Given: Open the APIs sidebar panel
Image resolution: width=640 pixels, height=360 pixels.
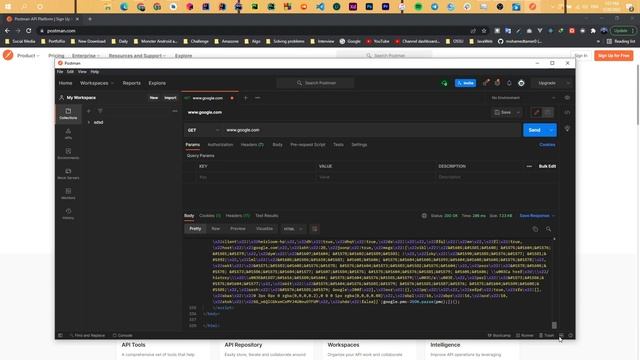Looking at the screenshot, I should (68, 133).
